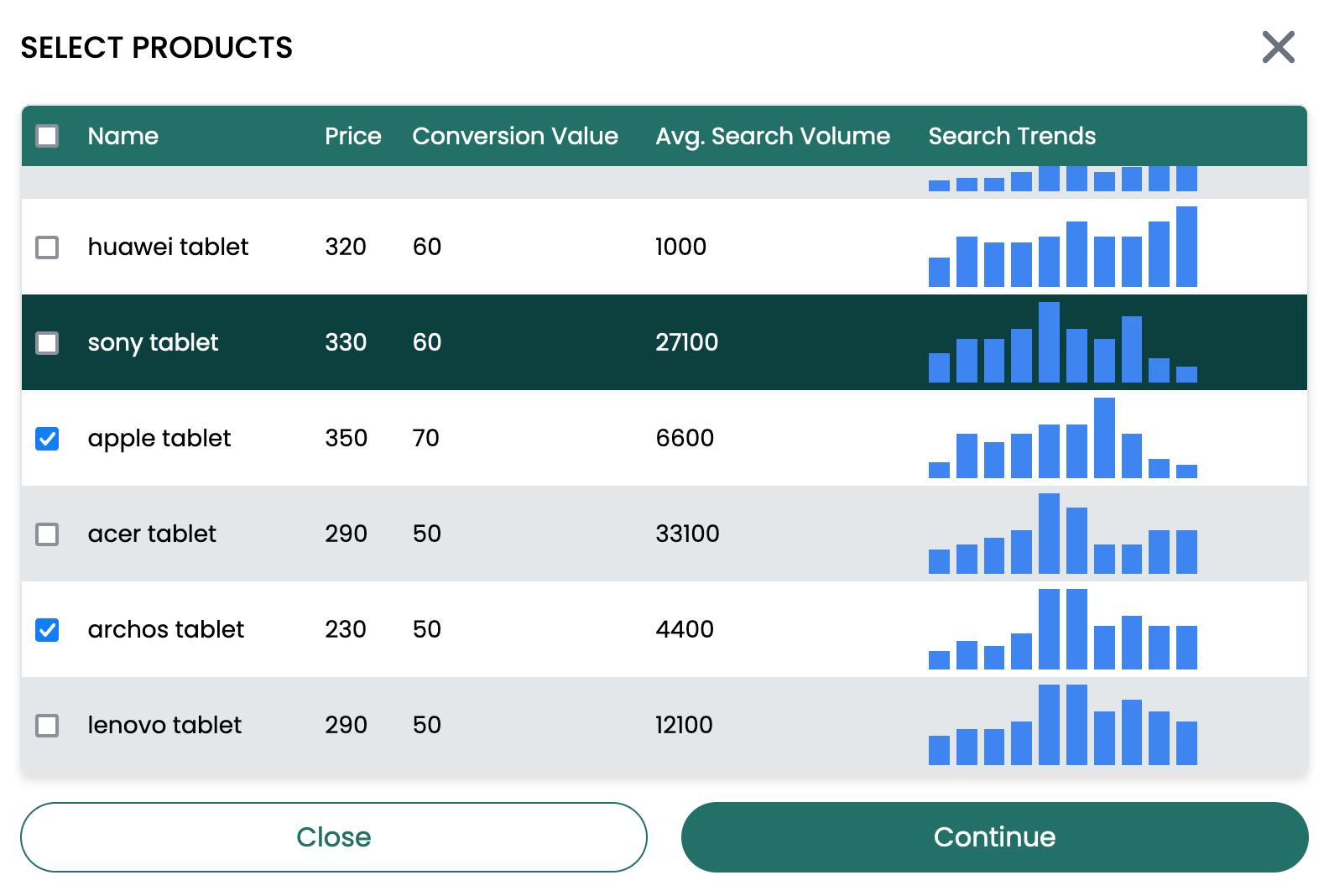Select the huawei tablet name
This screenshot has width=1329, height=896.
pos(168,247)
